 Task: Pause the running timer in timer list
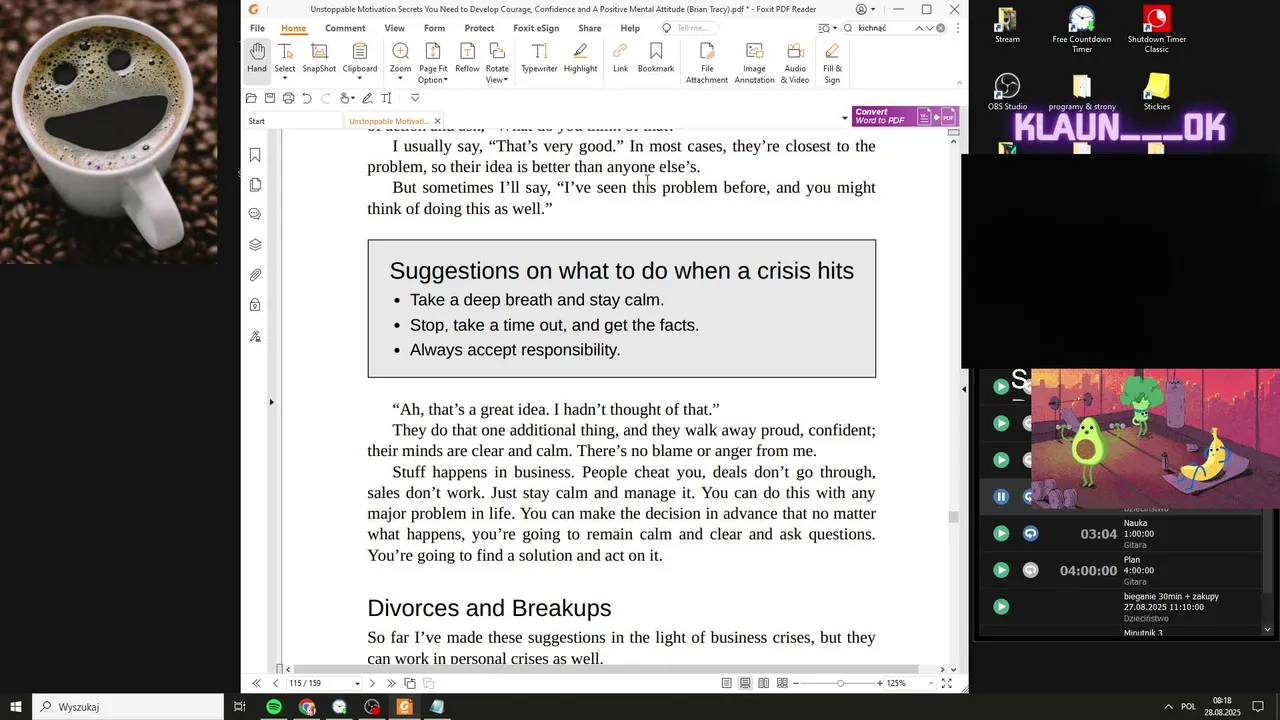coord(1001,497)
